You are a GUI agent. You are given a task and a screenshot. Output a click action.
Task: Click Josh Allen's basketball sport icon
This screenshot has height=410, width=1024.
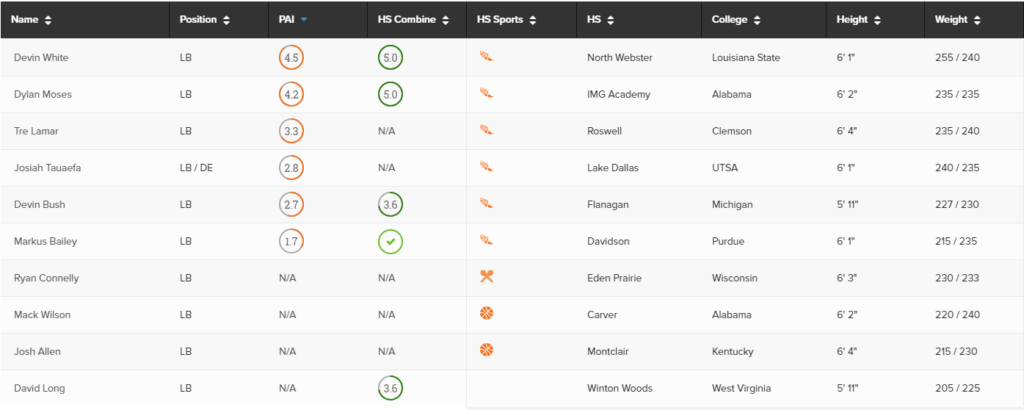486,351
